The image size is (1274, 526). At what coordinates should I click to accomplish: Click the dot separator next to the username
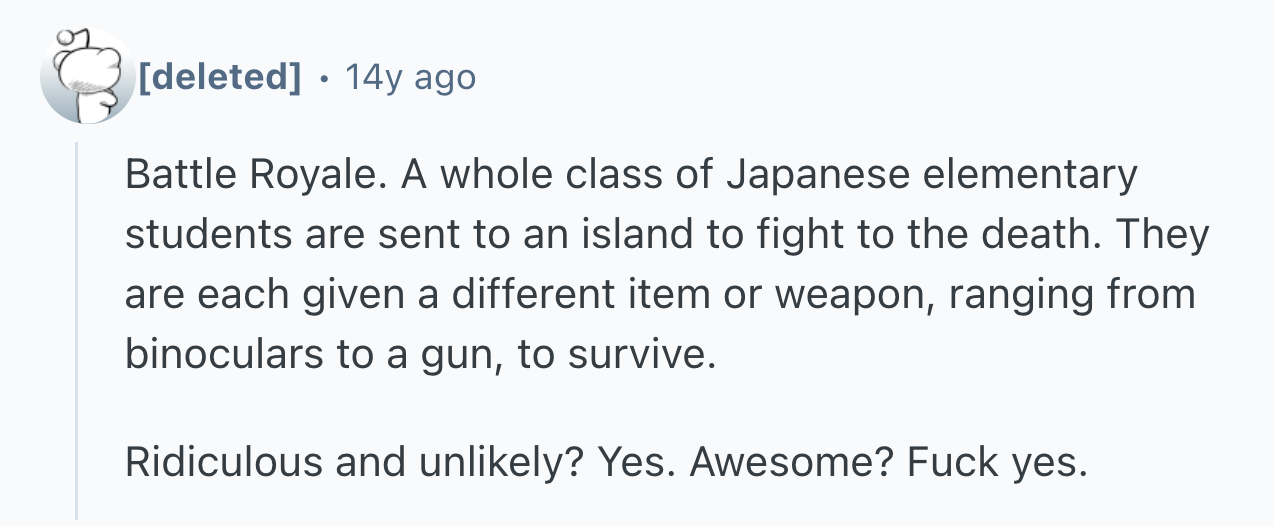[x=320, y=77]
